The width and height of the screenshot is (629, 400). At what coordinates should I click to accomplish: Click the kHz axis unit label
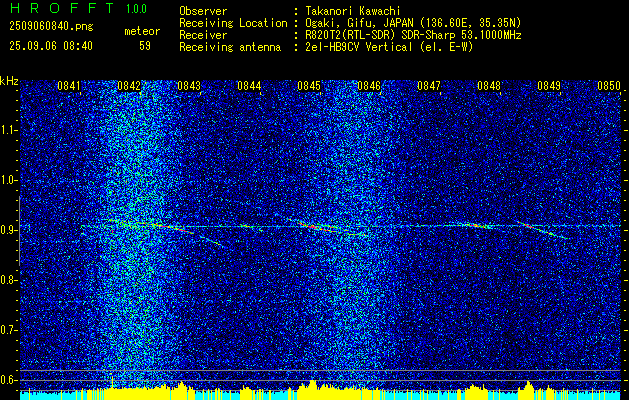(9, 81)
